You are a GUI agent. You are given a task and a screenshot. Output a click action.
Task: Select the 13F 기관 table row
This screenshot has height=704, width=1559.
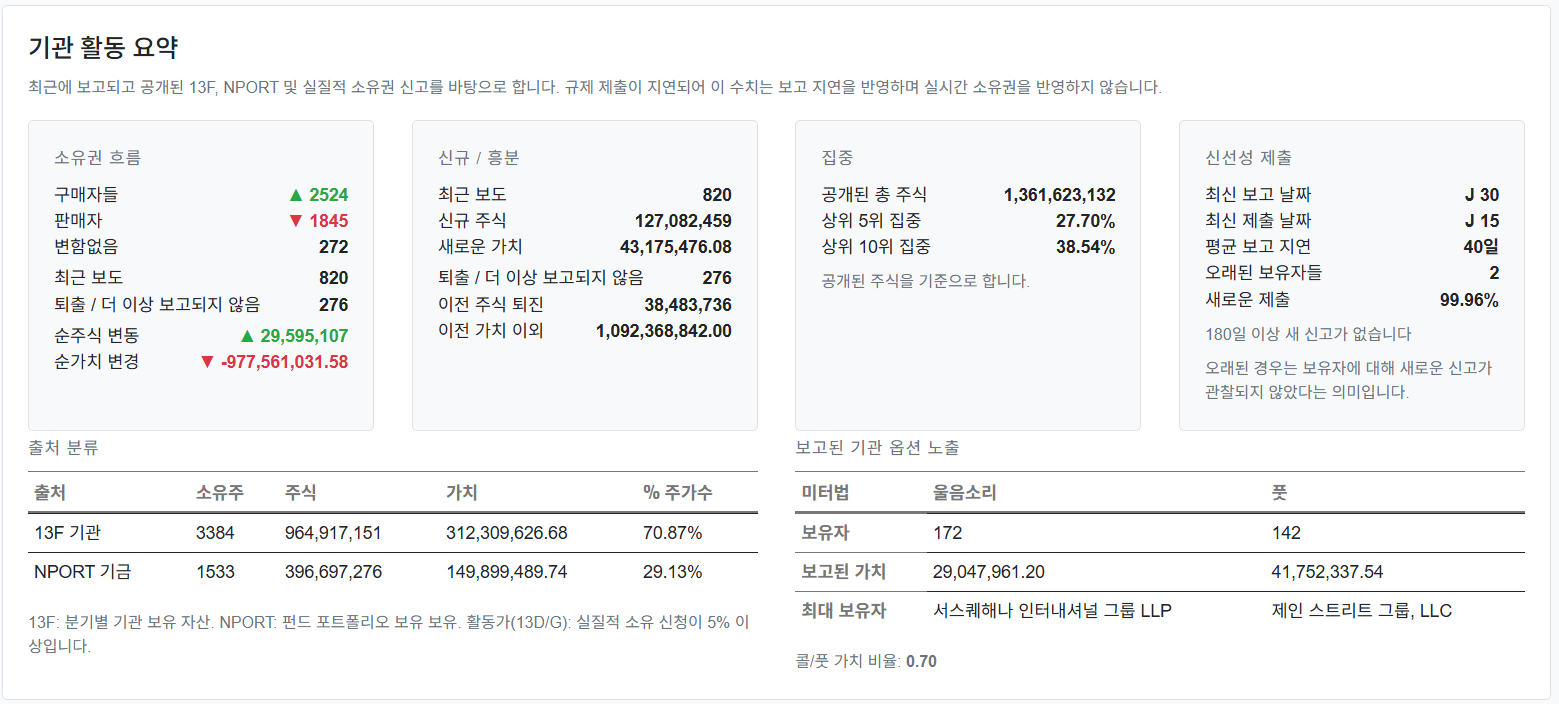(x=393, y=533)
